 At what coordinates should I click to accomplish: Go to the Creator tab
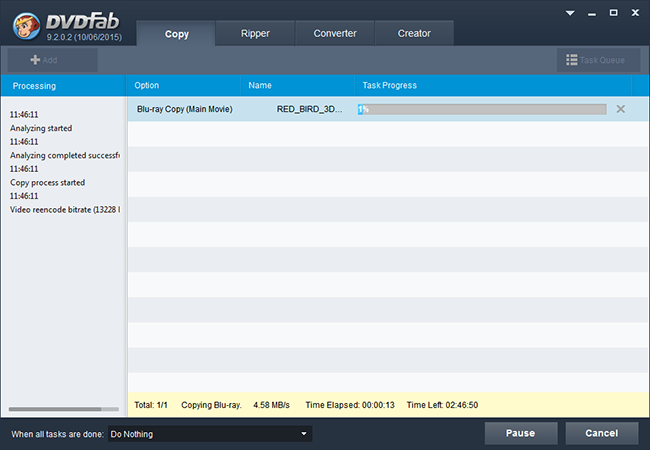(x=414, y=33)
